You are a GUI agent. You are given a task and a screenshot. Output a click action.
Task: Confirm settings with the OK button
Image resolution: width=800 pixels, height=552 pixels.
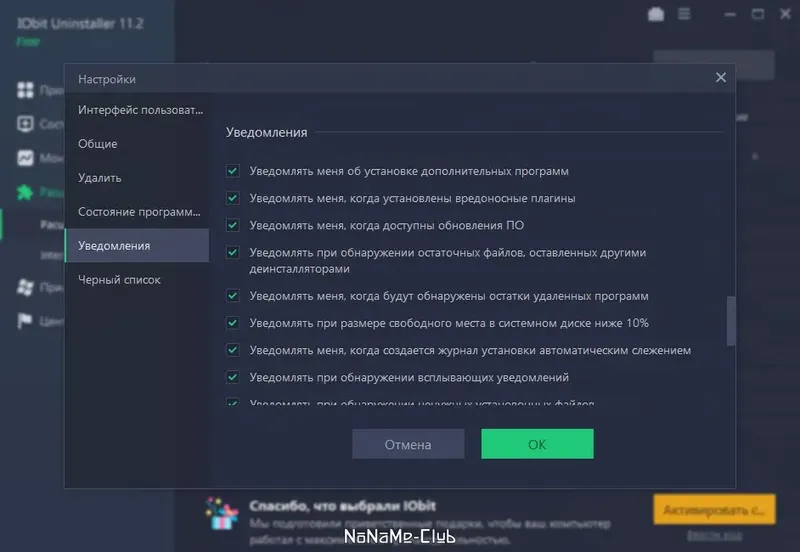point(537,444)
